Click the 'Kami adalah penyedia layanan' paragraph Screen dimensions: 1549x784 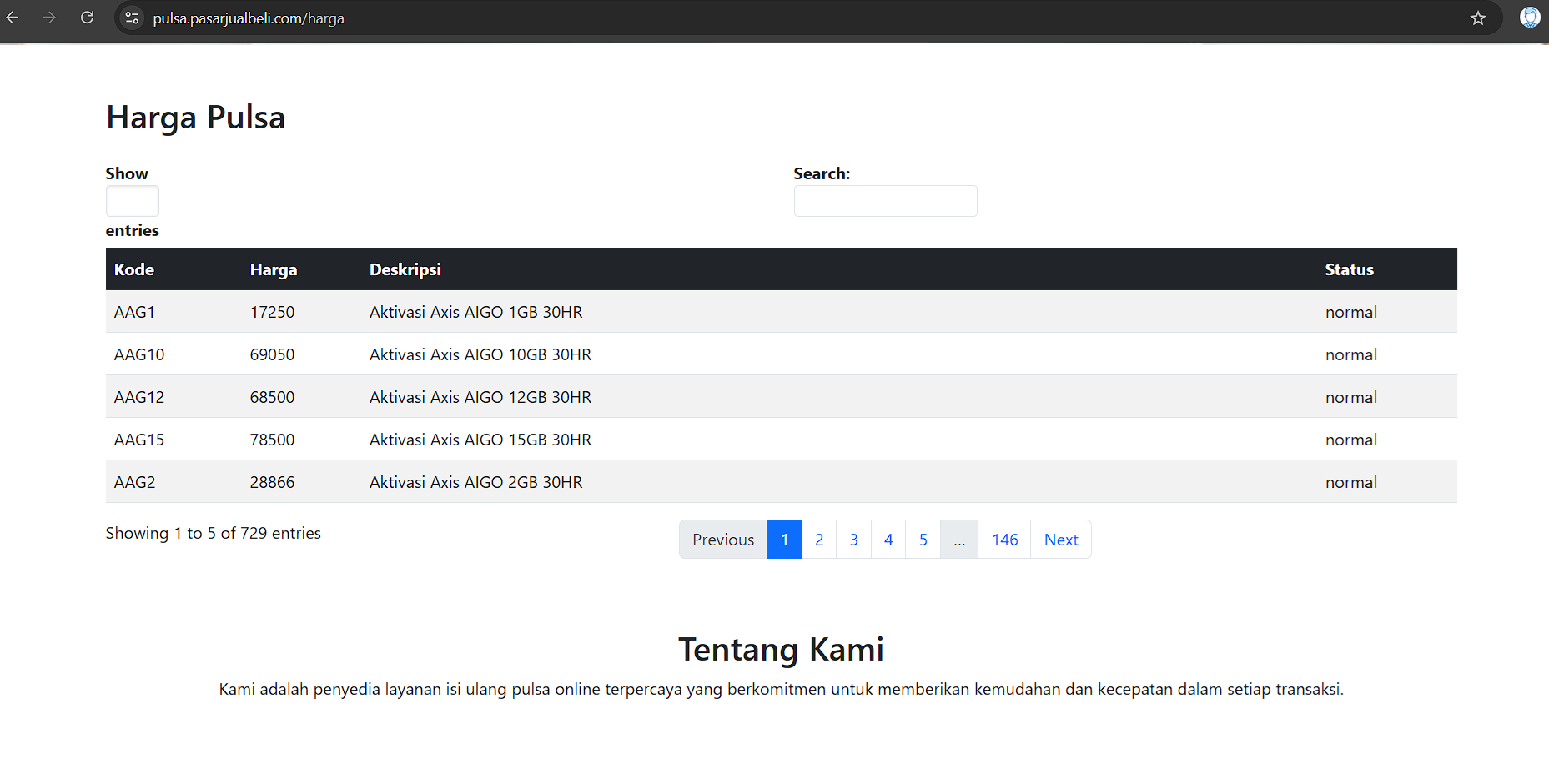click(x=781, y=689)
